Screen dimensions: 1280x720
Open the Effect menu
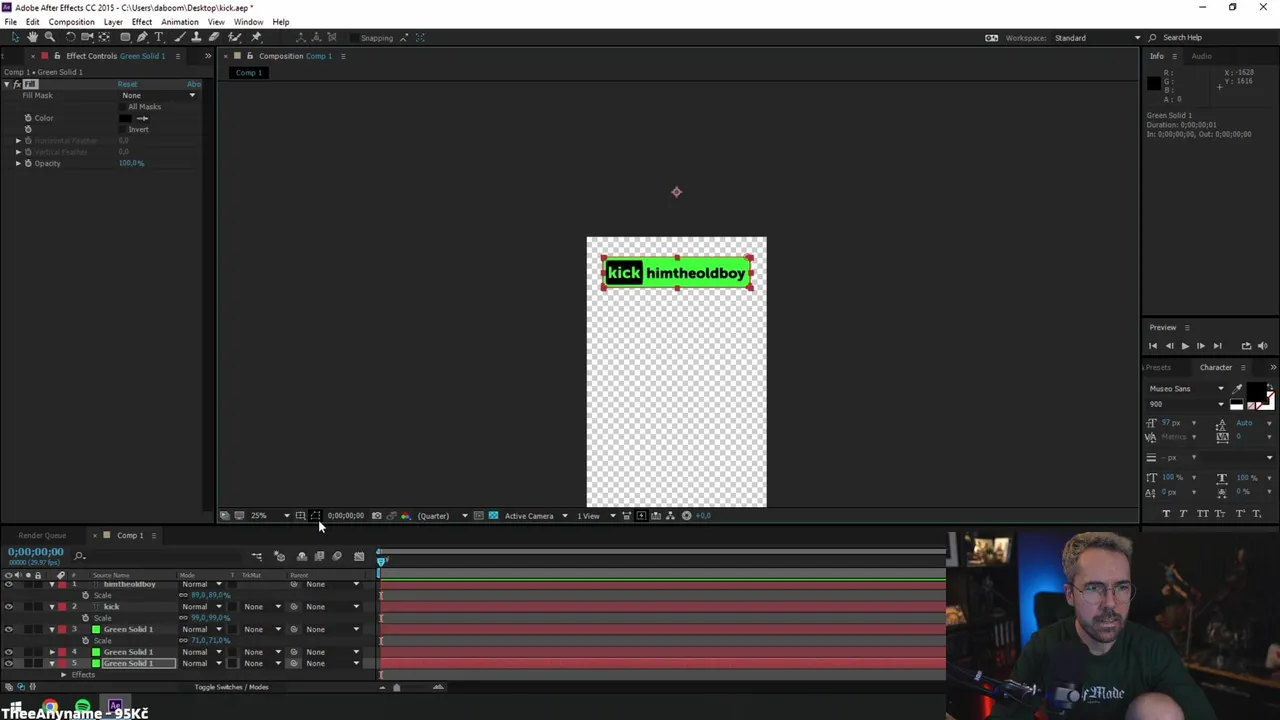142,22
